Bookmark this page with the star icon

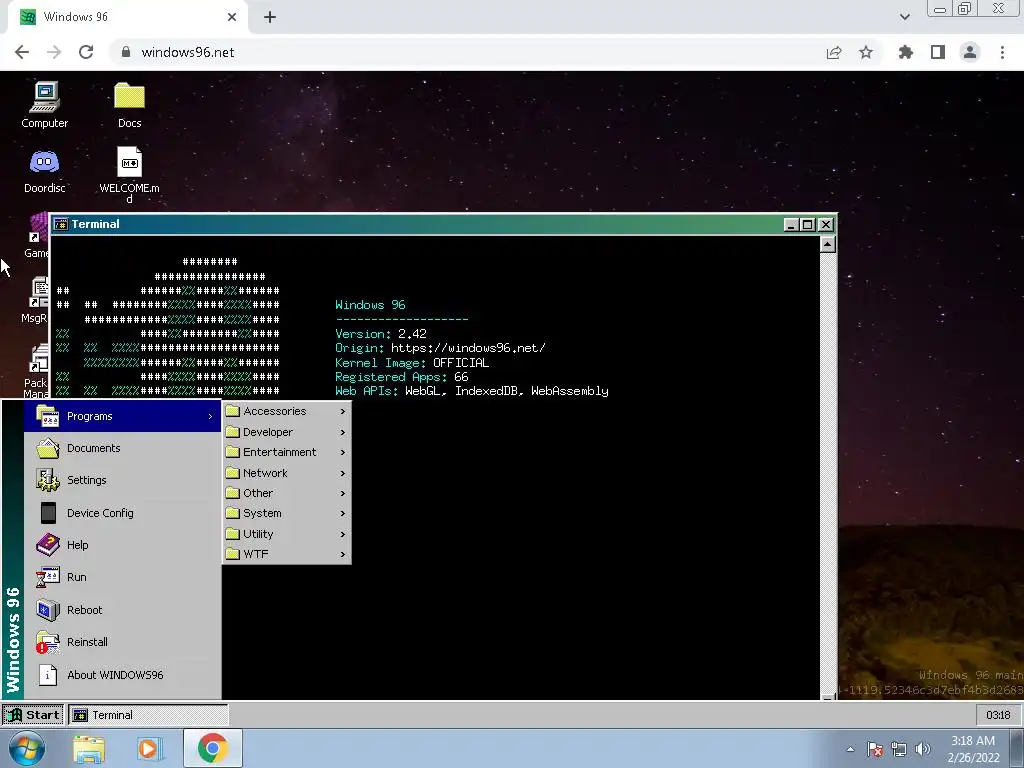[x=866, y=52]
